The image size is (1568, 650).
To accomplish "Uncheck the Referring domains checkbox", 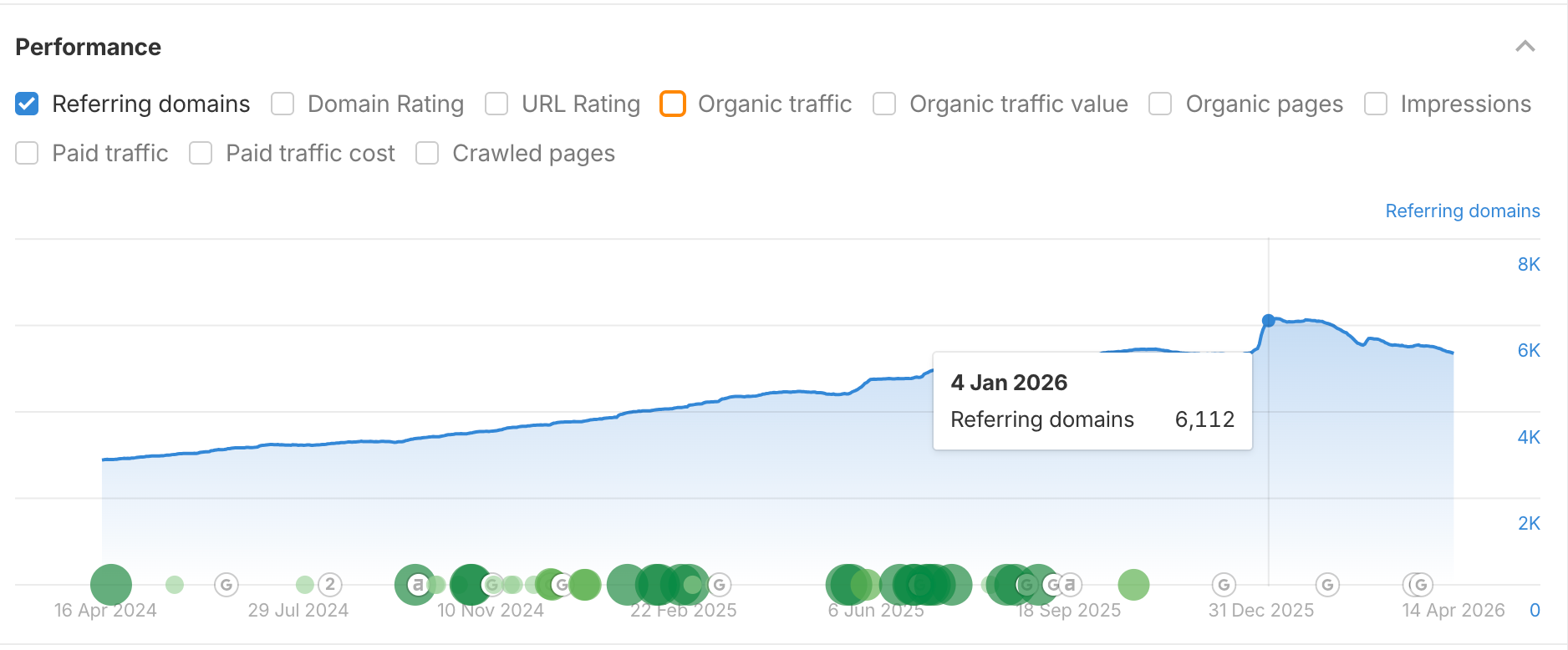I will pos(27,104).
